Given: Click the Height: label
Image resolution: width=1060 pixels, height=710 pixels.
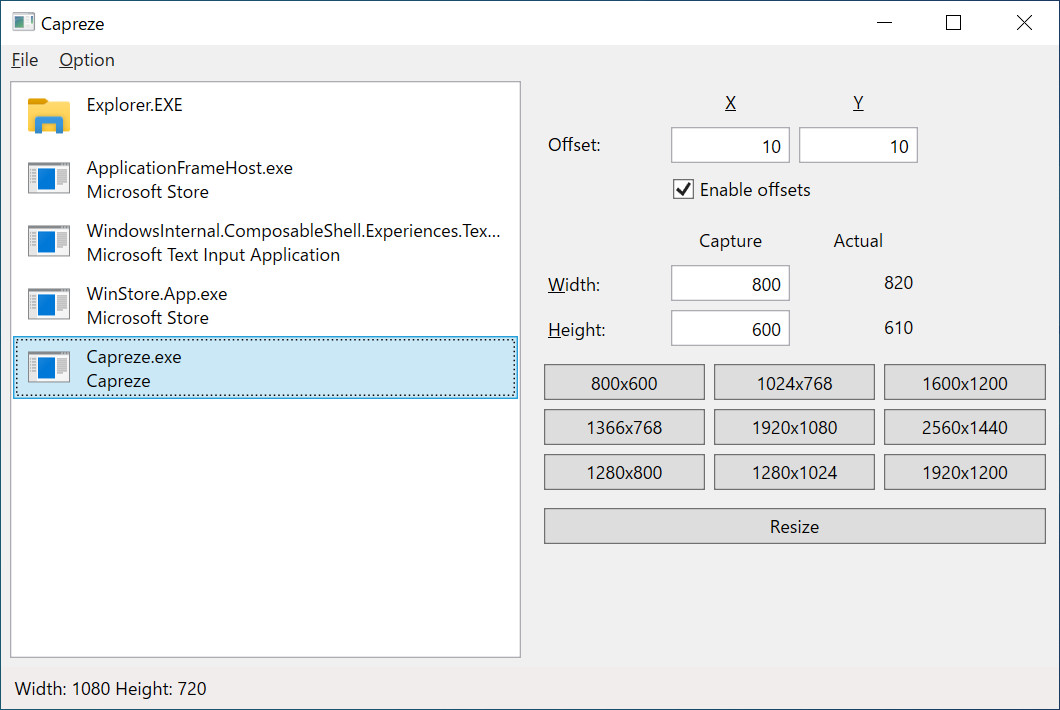Looking at the screenshot, I should coord(577,330).
